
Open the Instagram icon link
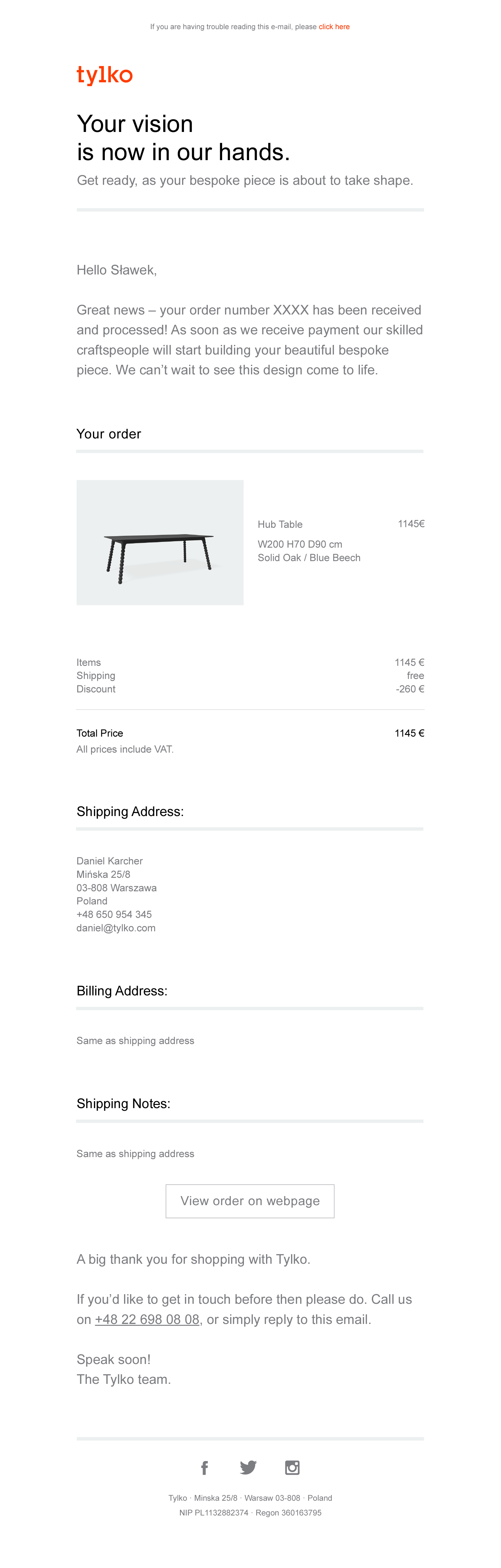[293, 1467]
